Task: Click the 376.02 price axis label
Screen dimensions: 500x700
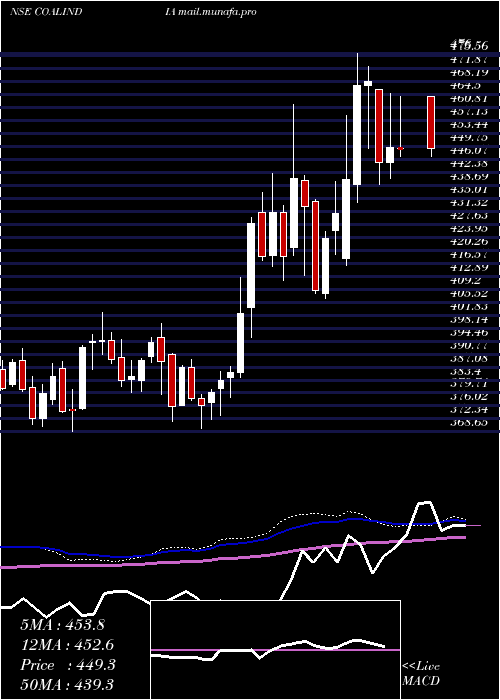Action: click(x=469, y=396)
